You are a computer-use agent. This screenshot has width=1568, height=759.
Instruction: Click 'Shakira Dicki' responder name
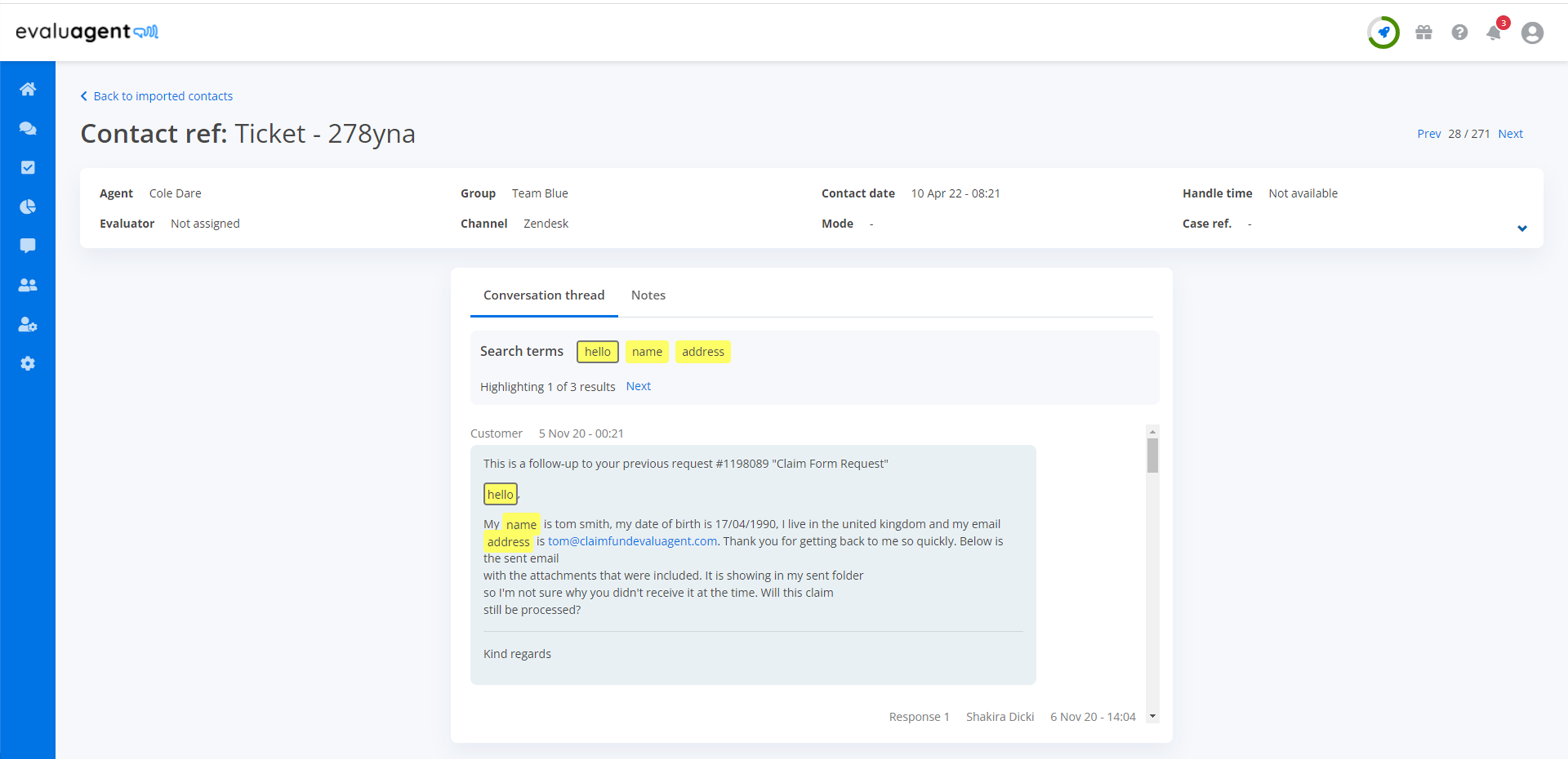(x=999, y=716)
